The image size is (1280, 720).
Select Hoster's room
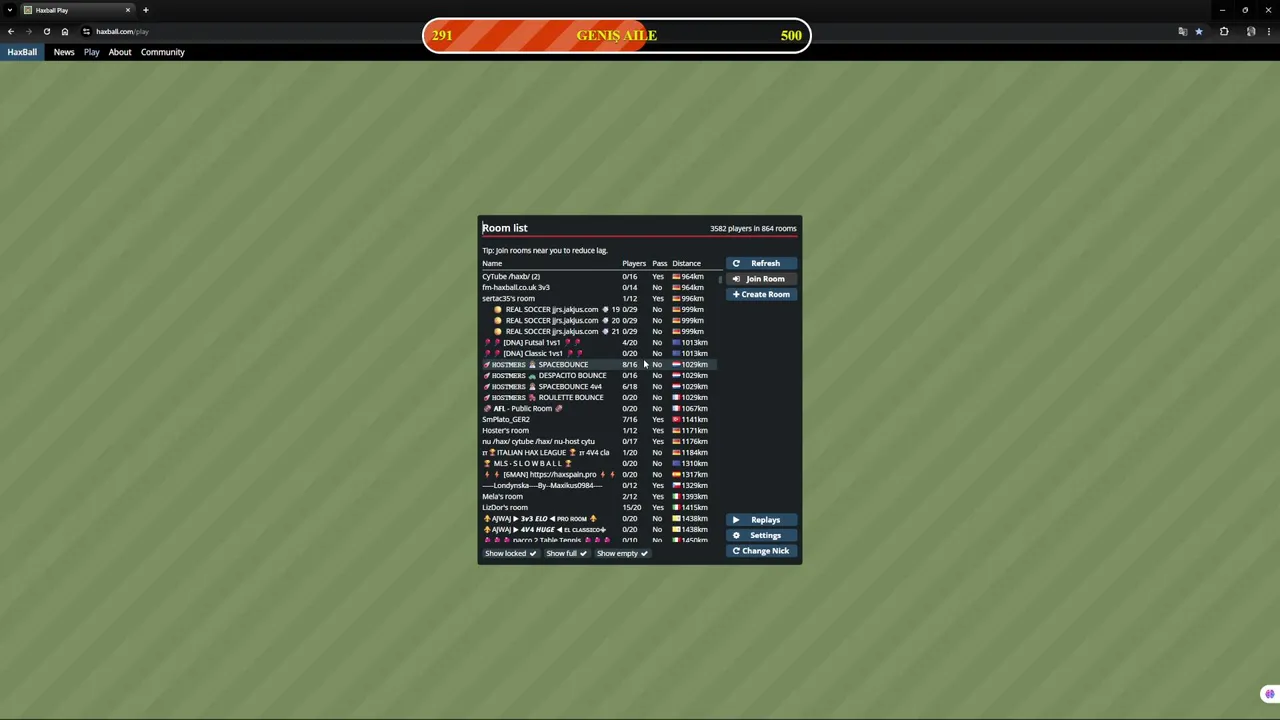(598, 430)
